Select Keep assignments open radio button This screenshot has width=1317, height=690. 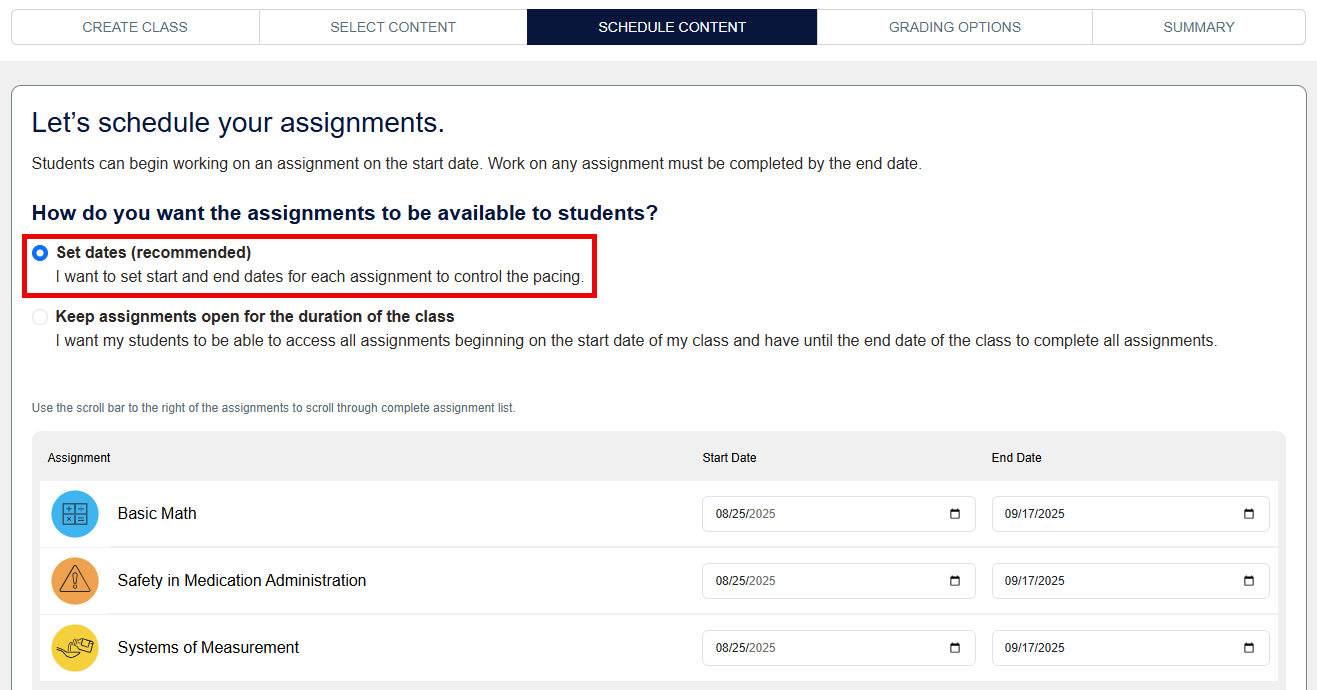click(x=40, y=317)
